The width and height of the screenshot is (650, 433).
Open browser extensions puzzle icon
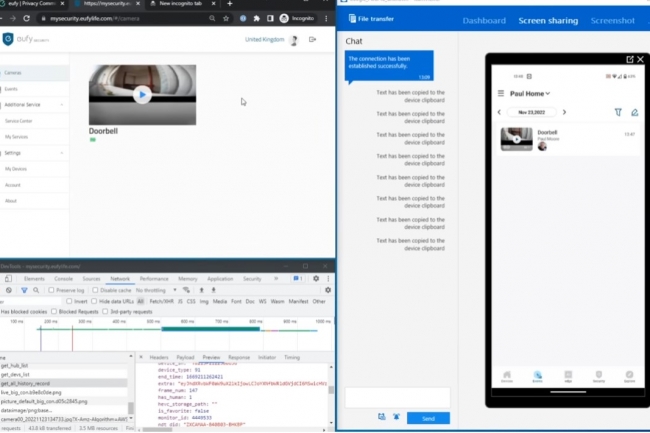coord(257,18)
